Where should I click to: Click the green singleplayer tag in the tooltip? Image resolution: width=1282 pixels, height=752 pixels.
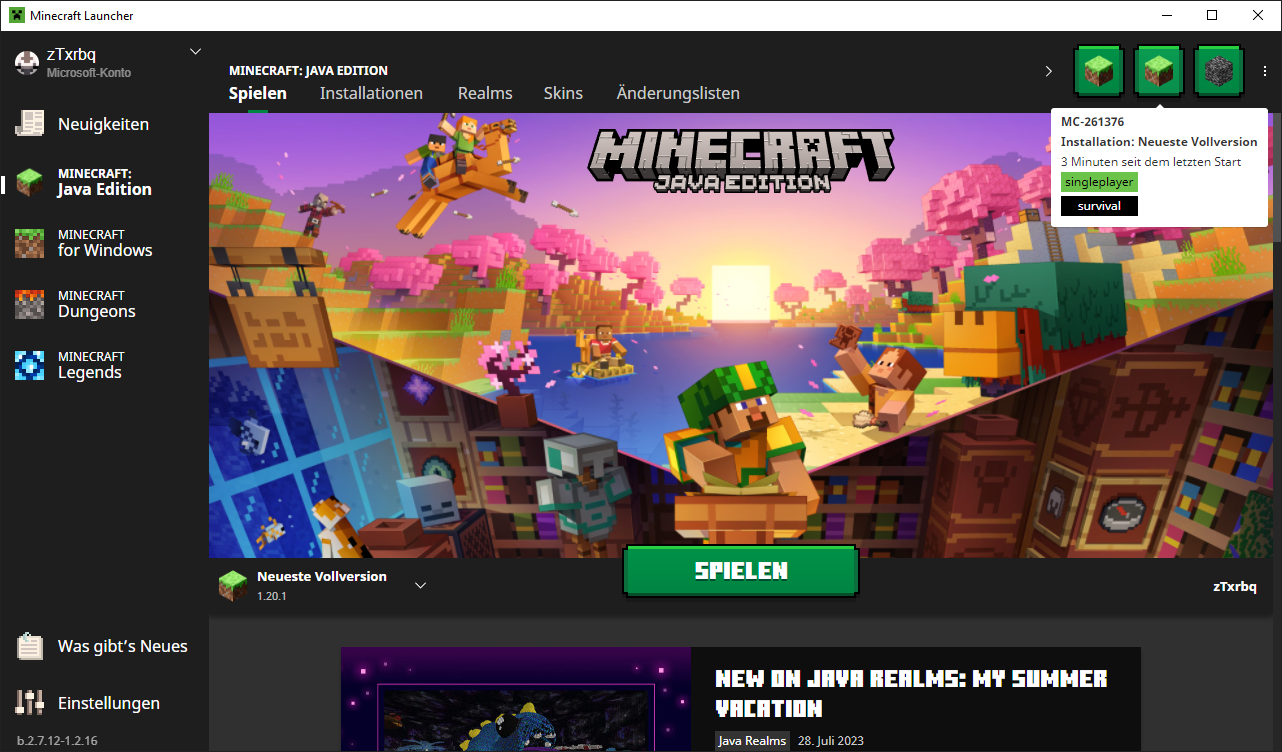point(1099,182)
